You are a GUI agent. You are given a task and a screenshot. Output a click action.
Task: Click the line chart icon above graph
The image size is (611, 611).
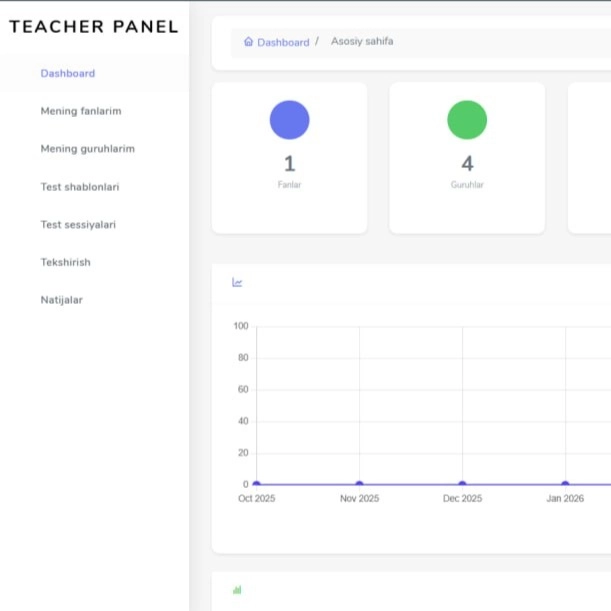[237, 282]
